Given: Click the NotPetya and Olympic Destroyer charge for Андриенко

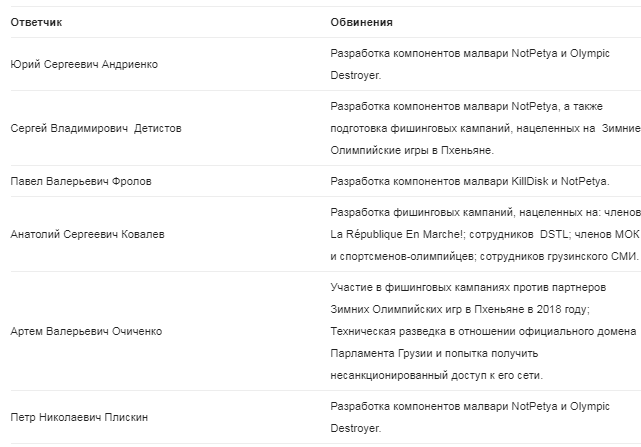Looking at the screenshot, I should click(x=470, y=64).
